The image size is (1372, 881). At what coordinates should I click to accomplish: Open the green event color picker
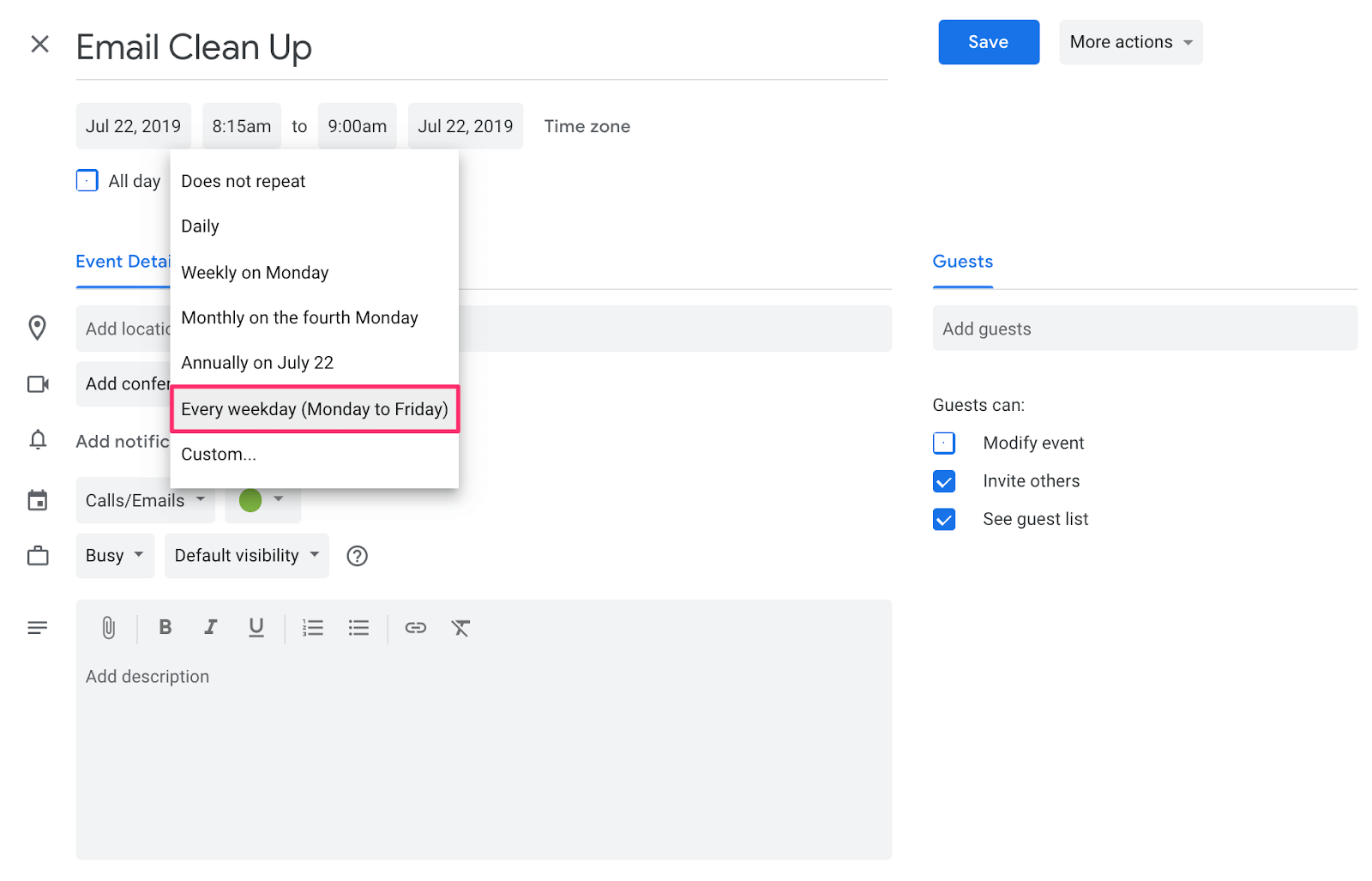(262, 500)
